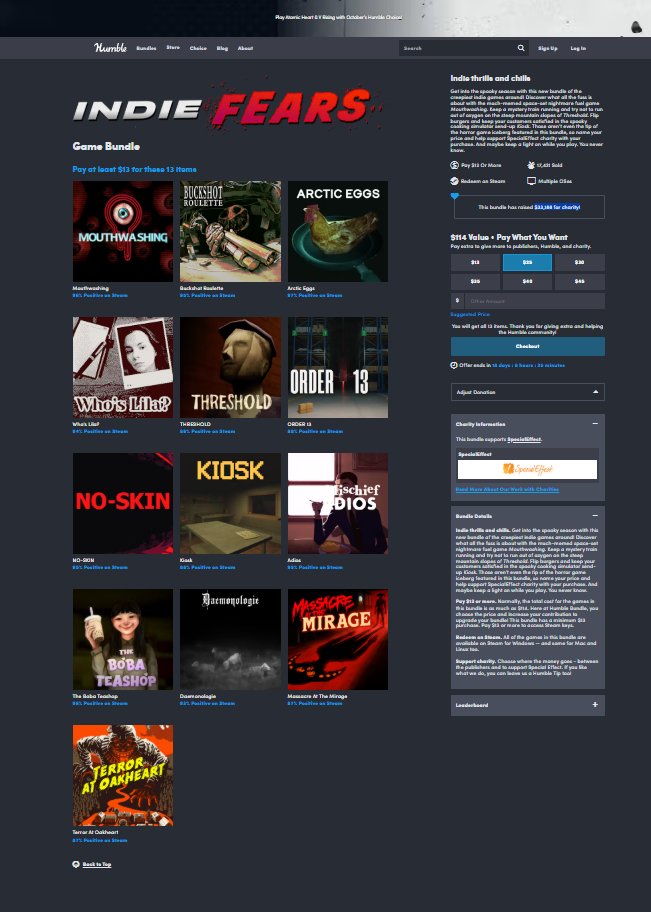
Task: Choose the $35 price option
Action: [475, 282]
